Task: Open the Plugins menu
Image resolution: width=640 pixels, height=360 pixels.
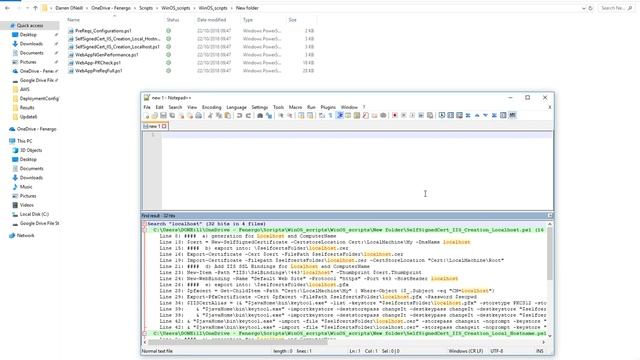Action: [328, 107]
